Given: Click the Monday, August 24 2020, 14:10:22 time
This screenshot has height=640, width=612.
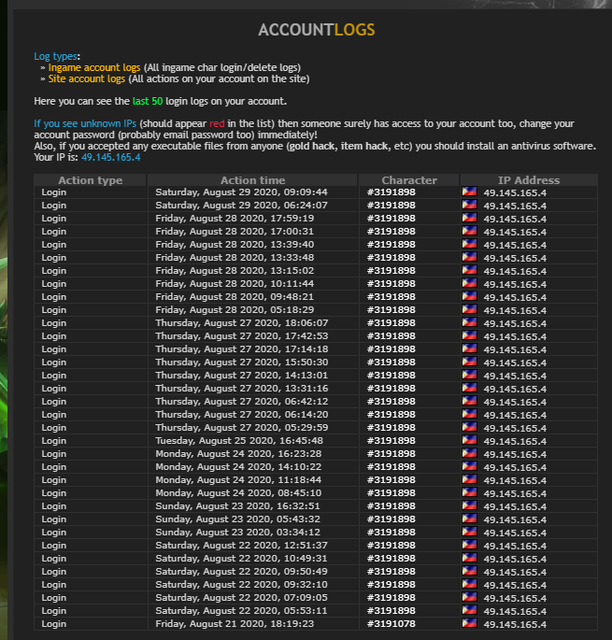Looking at the screenshot, I should [238, 467].
